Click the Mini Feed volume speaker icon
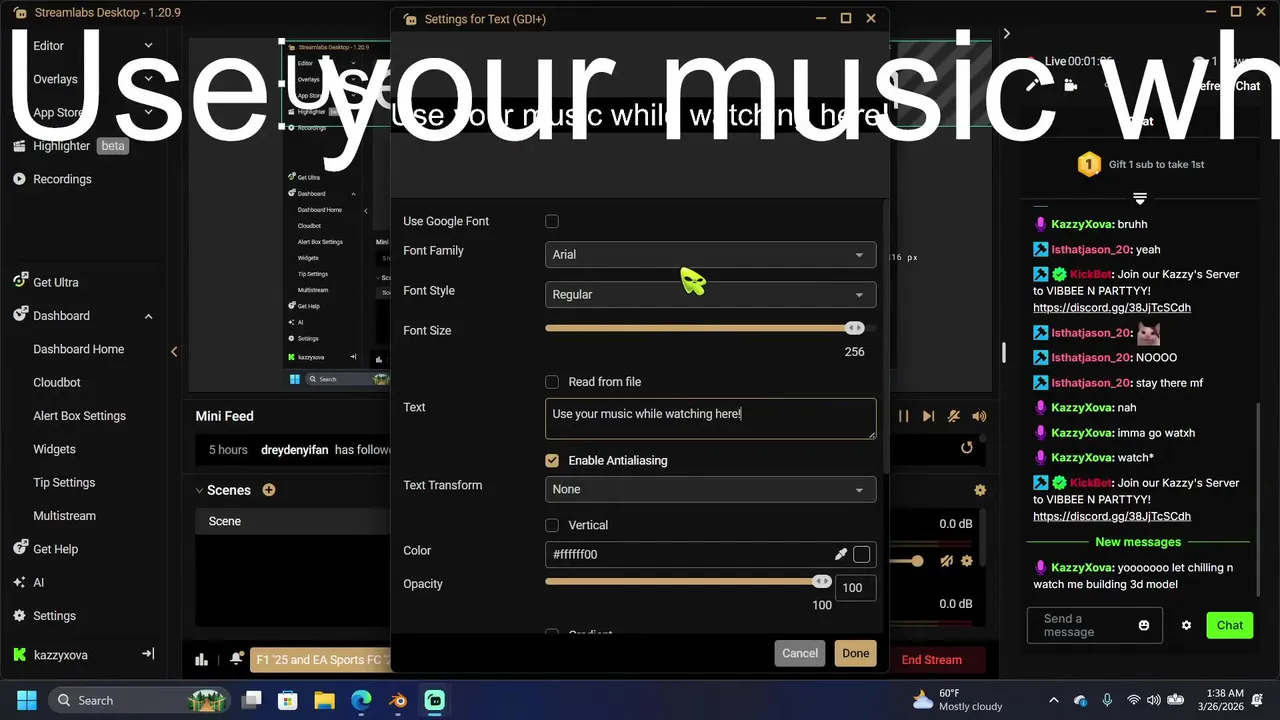The height and width of the screenshot is (720, 1280). click(x=979, y=416)
